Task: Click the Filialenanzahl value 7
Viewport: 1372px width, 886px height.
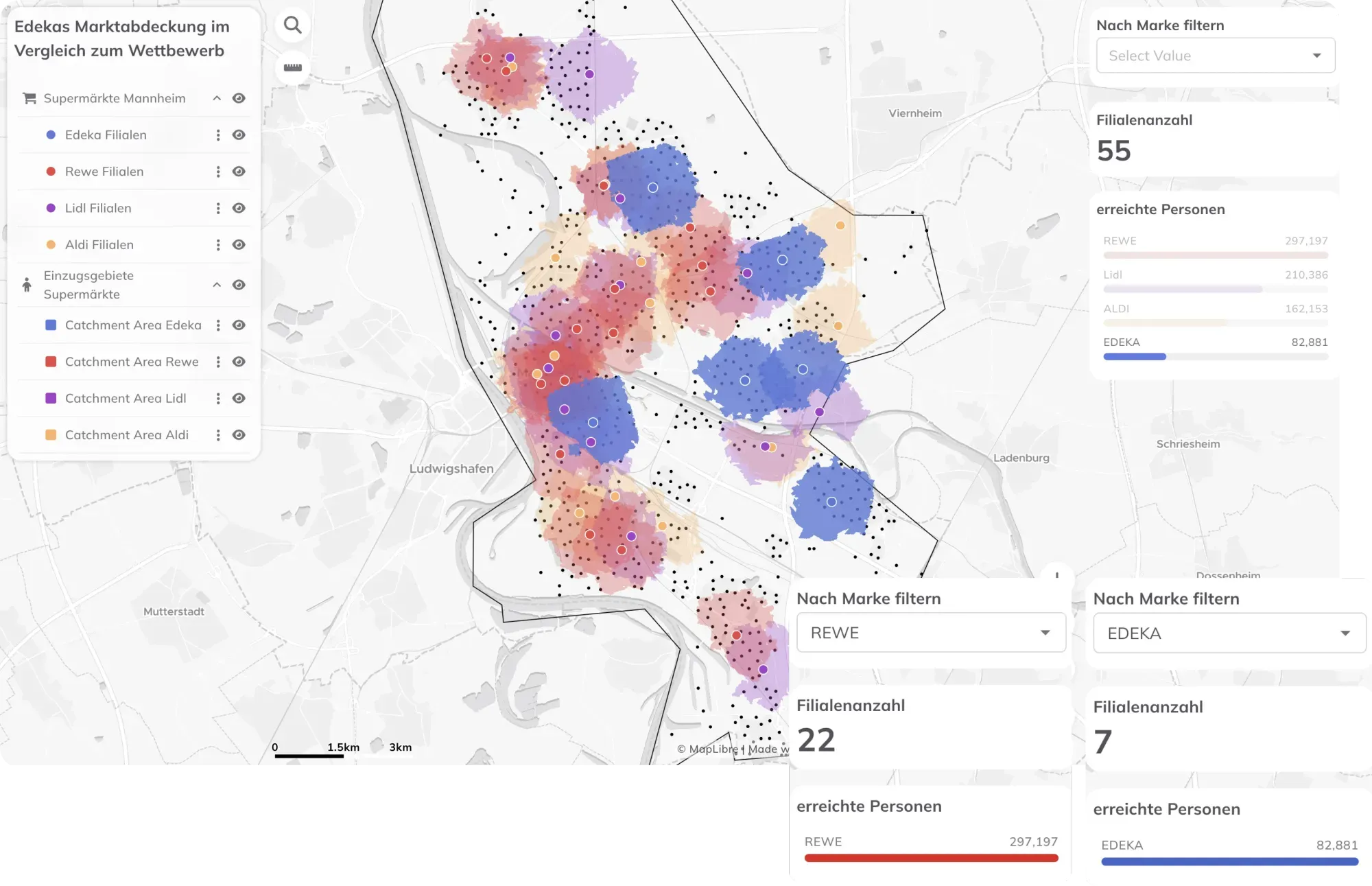Action: click(x=1103, y=742)
